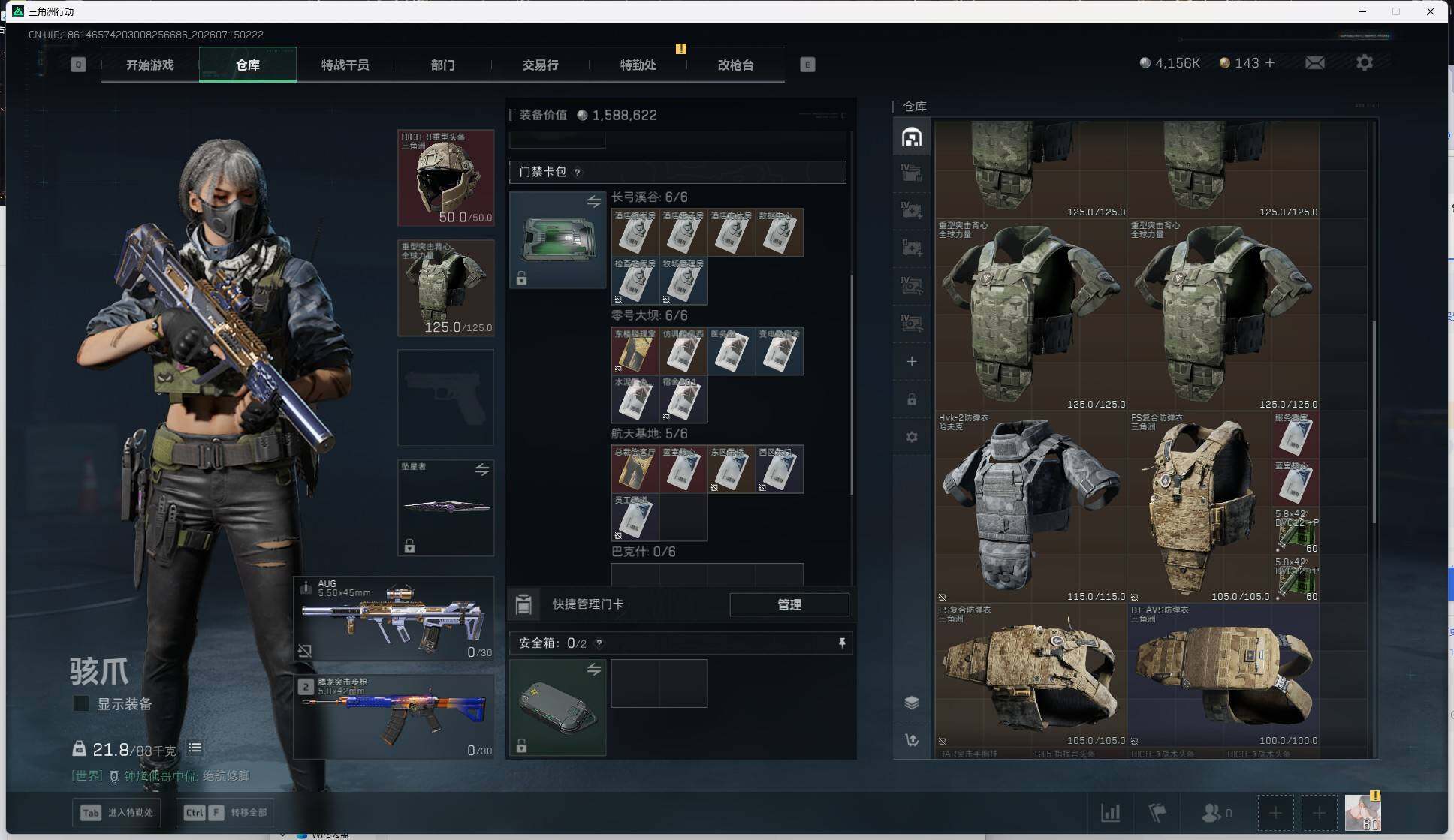
Task: Click the Q key icon left of the tabs
Action: (78, 65)
